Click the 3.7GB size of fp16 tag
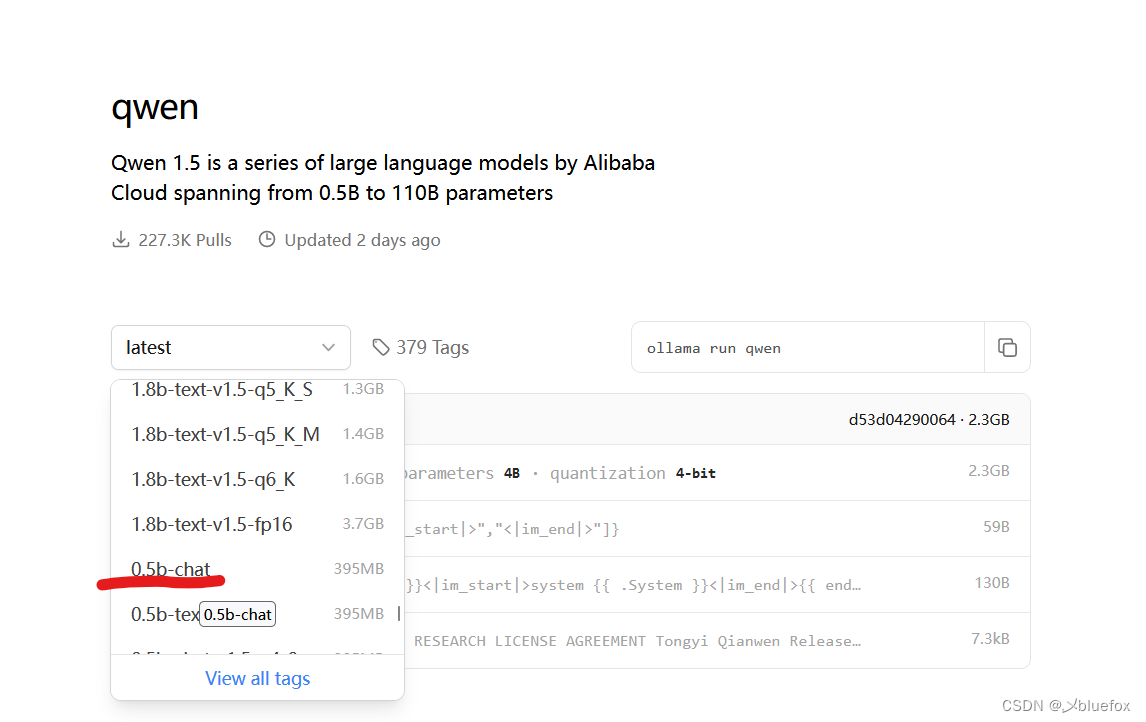Screen dimensions: 1146x722 coord(363,524)
